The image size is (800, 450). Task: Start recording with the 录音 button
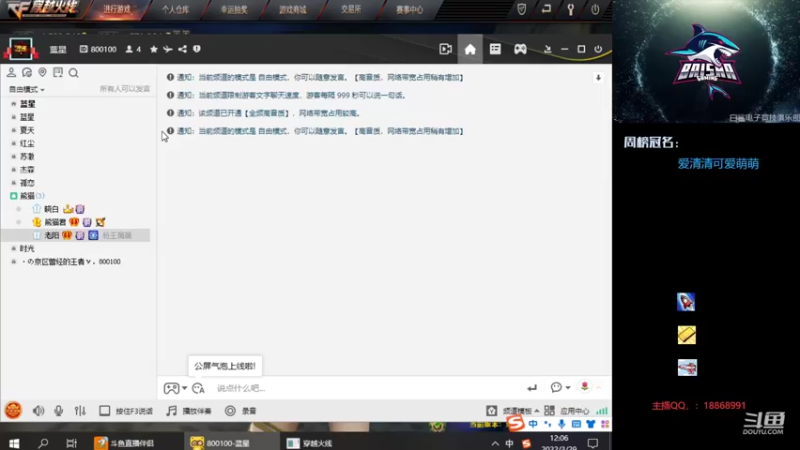(241, 411)
